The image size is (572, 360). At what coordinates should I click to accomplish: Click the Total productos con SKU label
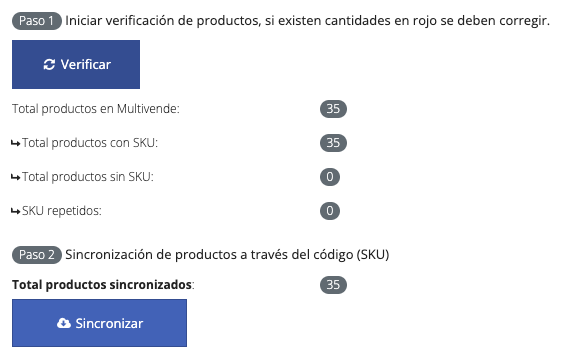[90, 143]
